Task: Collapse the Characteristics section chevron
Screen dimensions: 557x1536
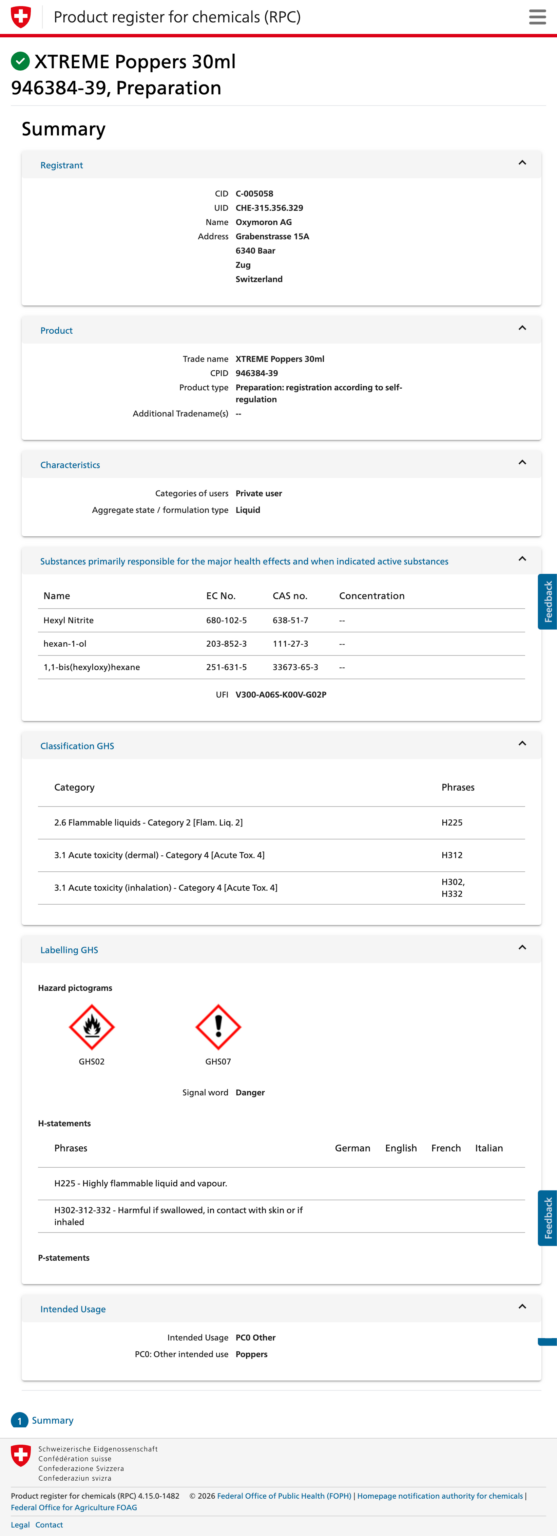Action: click(522, 463)
